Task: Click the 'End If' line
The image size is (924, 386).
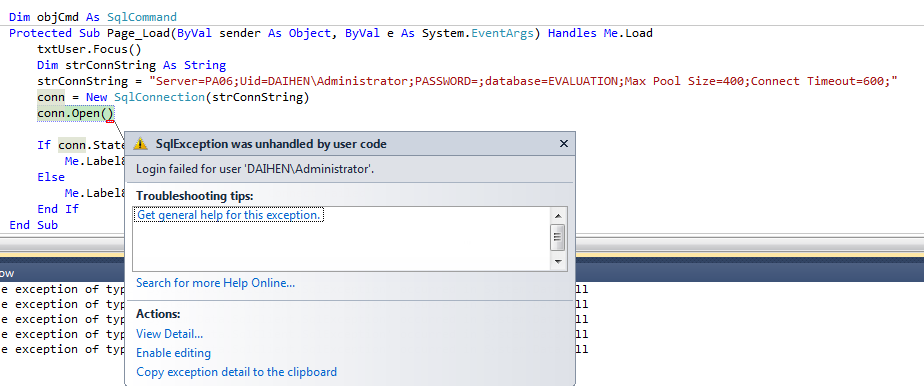Action: (x=58, y=209)
